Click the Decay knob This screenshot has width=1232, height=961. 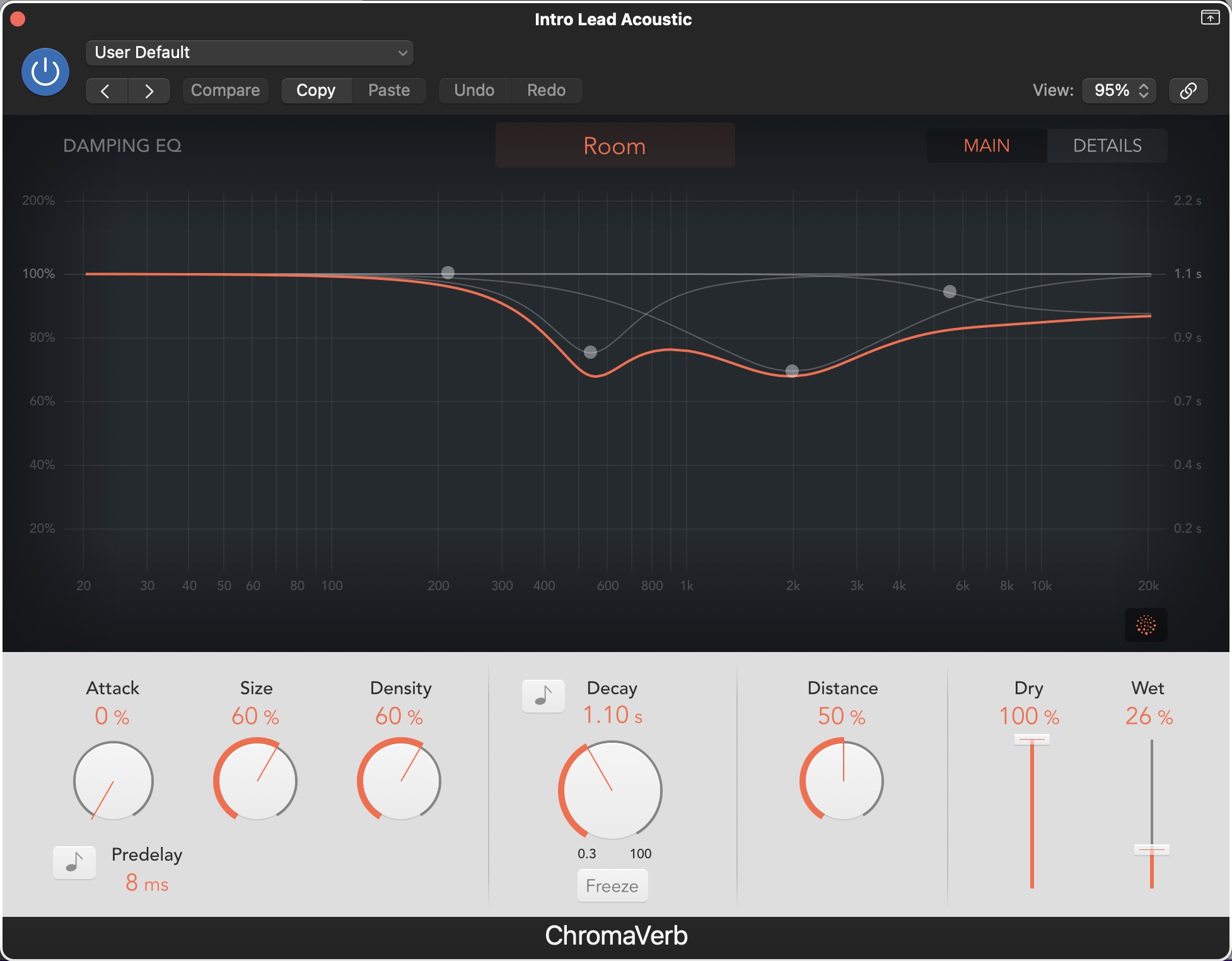pyautogui.click(x=612, y=789)
